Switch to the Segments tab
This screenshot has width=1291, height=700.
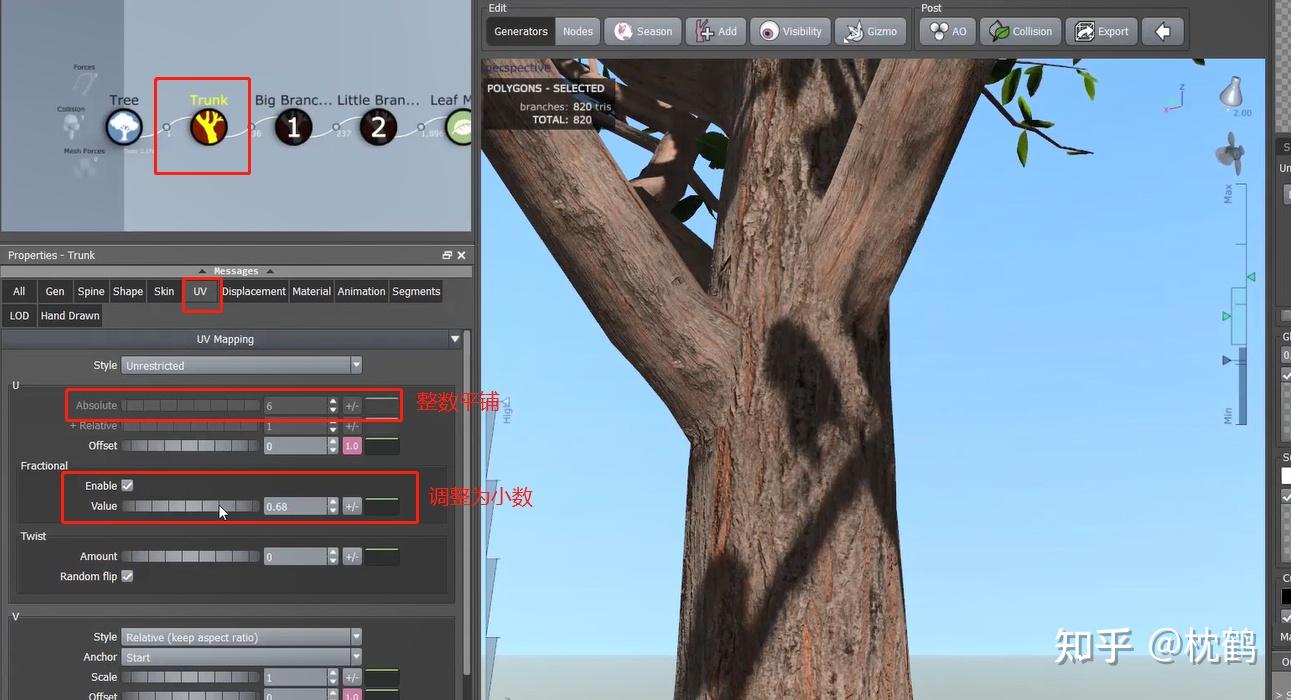click(x=416, y=291)
